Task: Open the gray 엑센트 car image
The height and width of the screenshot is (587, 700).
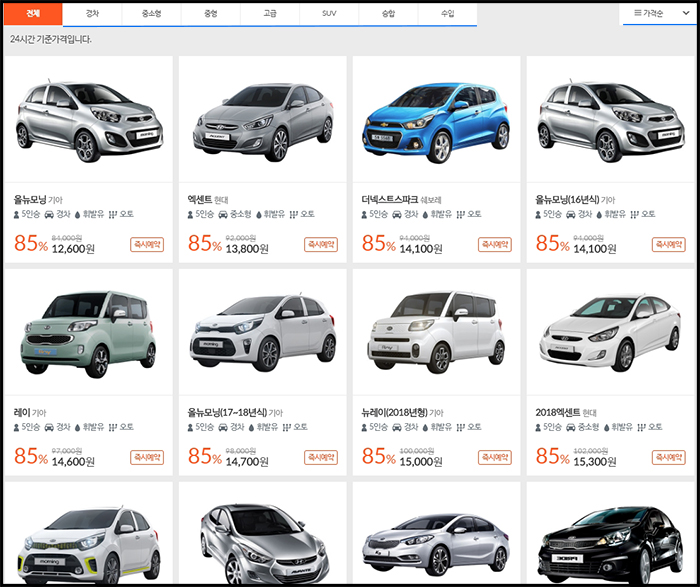Action: pyautogui.click(x=263, y=122)
